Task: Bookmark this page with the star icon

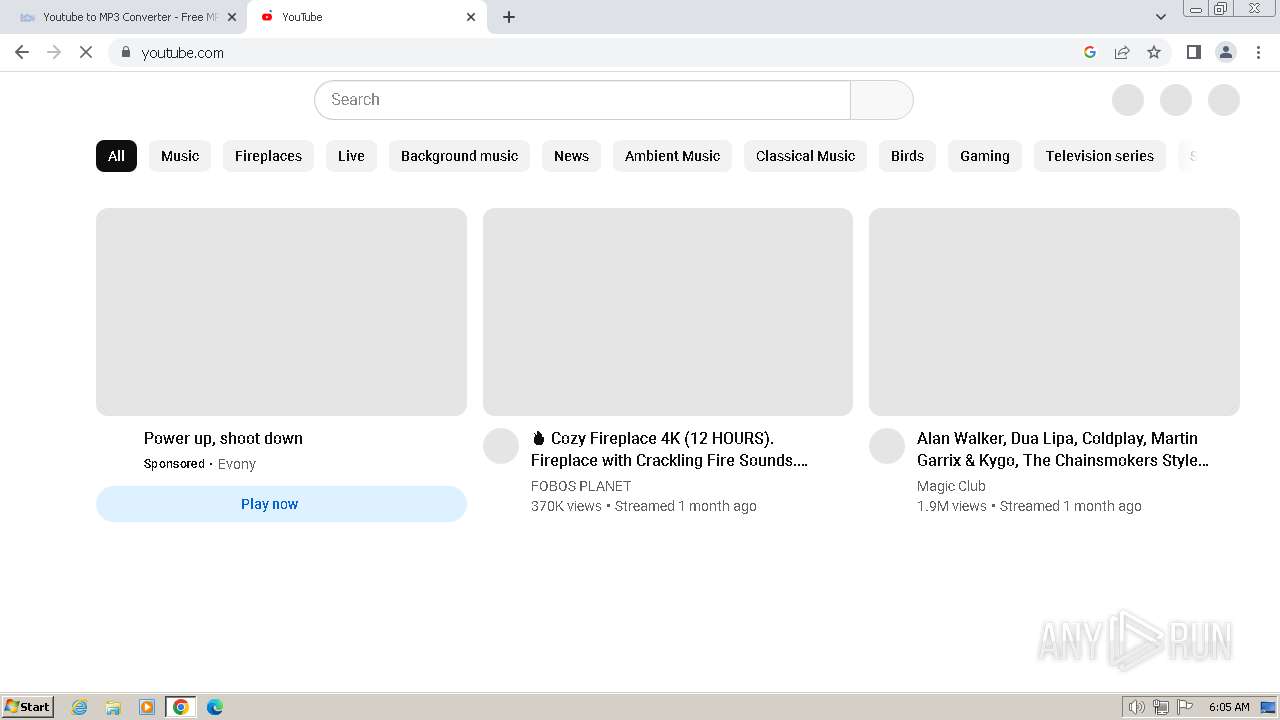Action: pos(1154,52)
